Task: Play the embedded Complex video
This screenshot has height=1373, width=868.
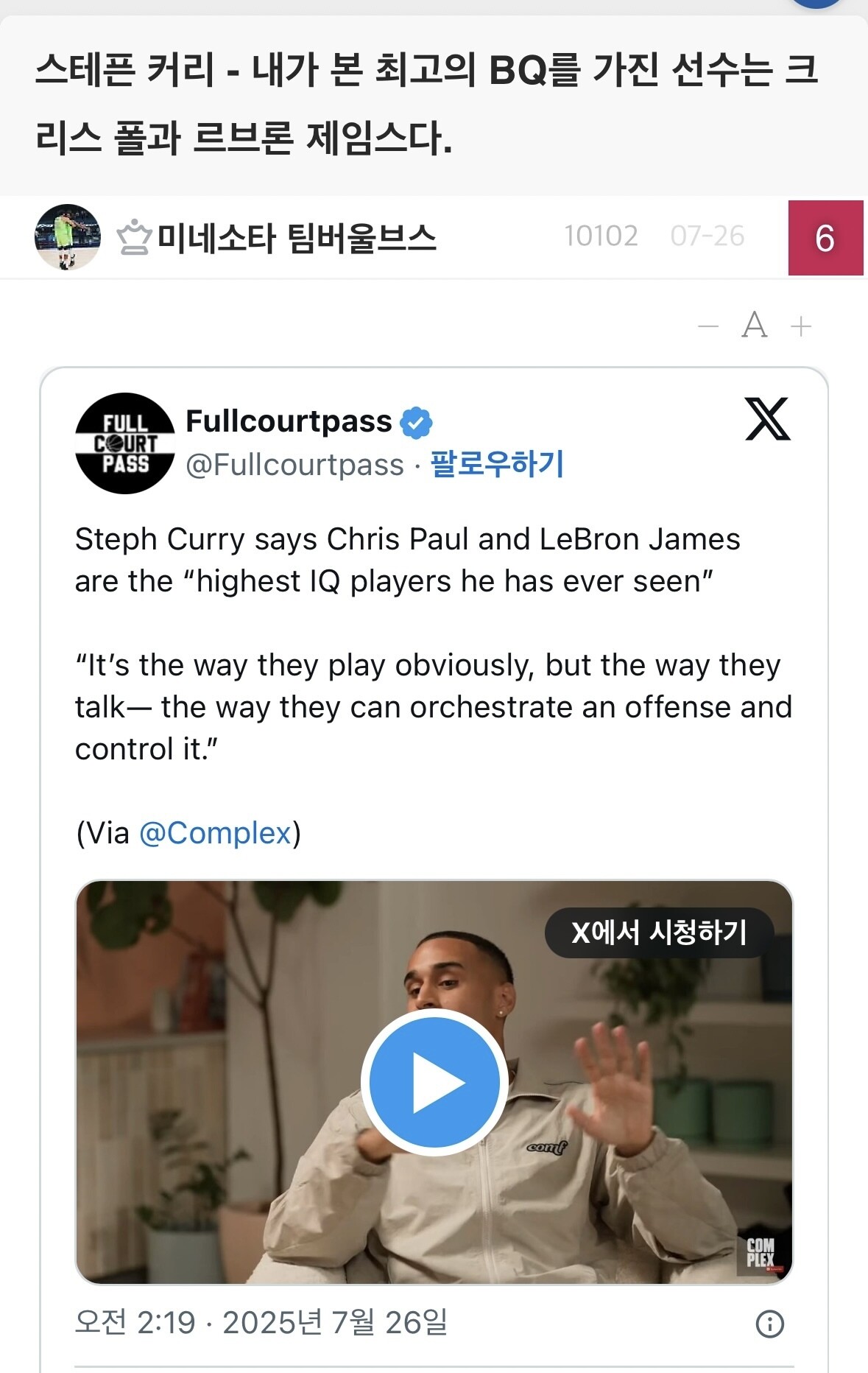Action: [x=434, y=1082]
